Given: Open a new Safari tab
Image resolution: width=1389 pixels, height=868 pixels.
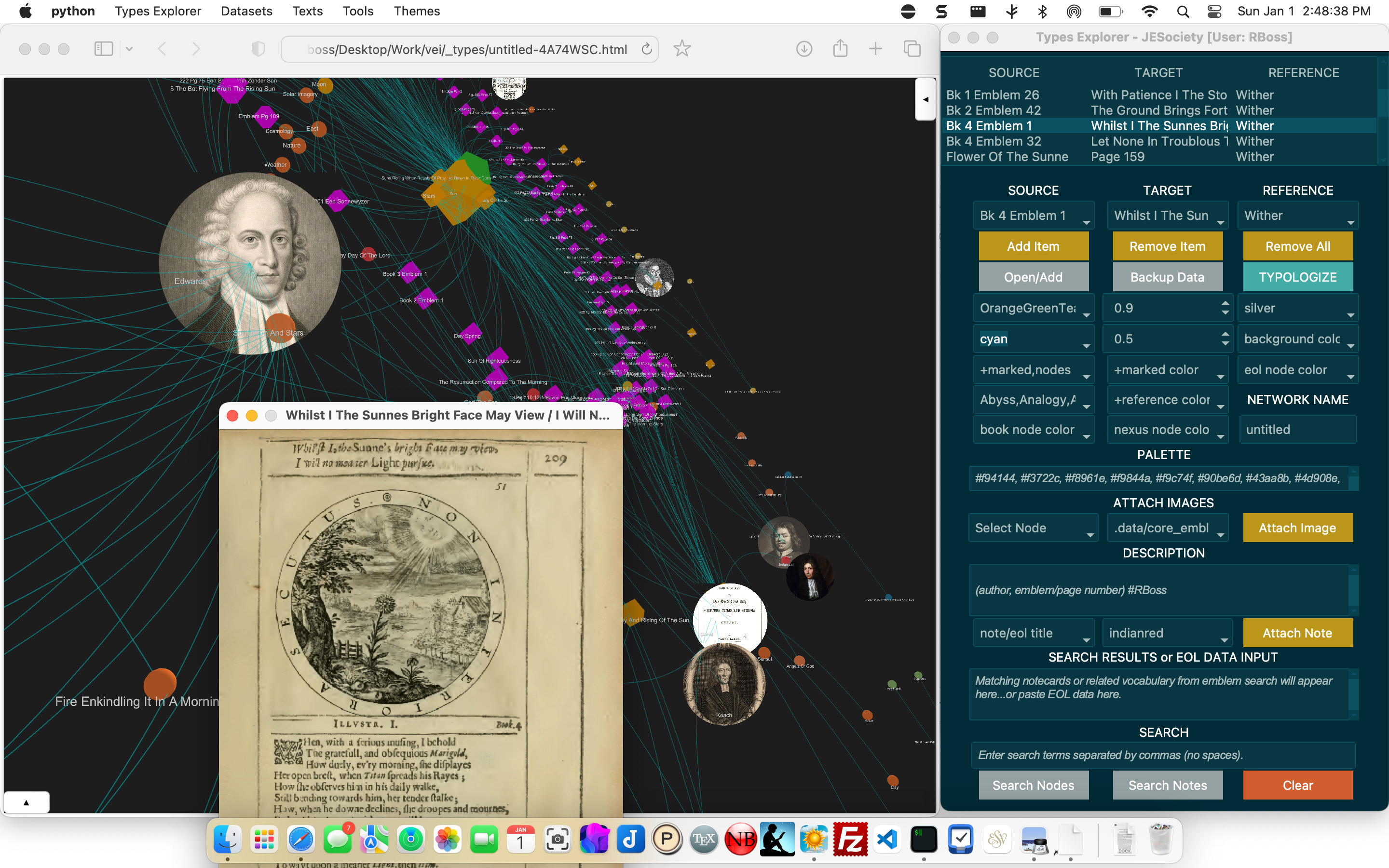Looking at the screenshot, I should click(875, 49).
